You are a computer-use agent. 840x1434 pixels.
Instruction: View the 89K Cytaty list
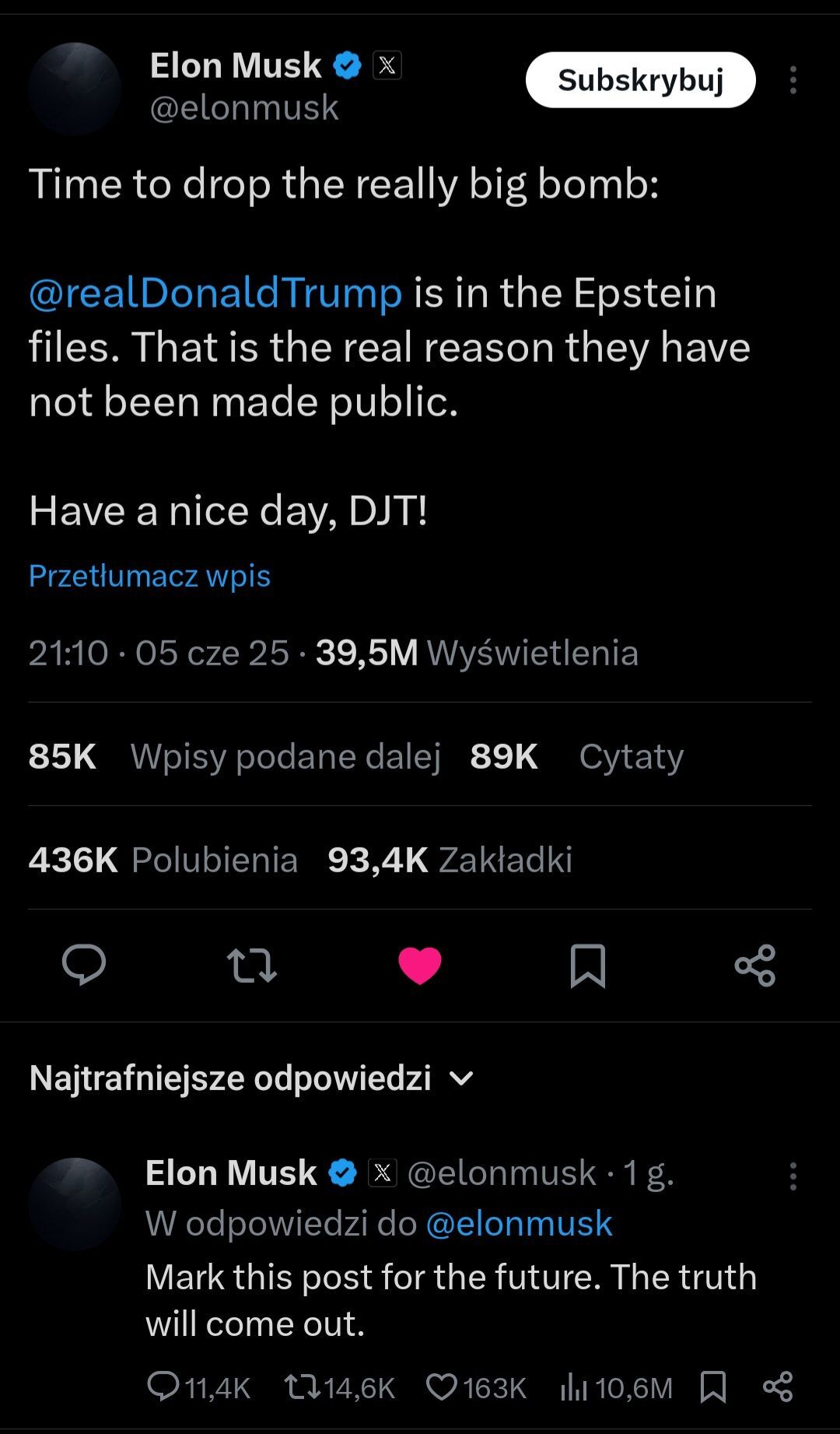click(x=576, y=756)
